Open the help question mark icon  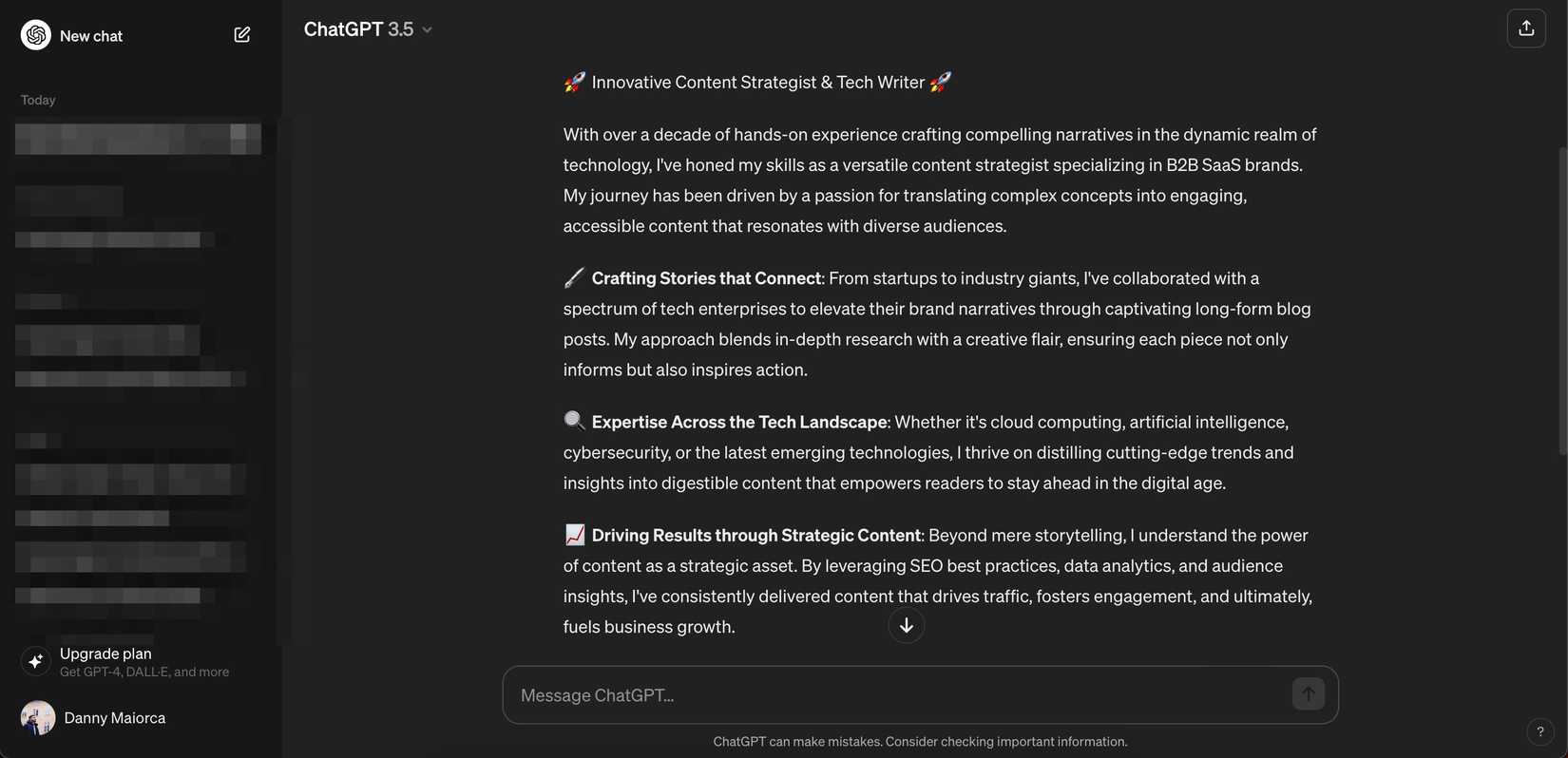coord(1539,731)
